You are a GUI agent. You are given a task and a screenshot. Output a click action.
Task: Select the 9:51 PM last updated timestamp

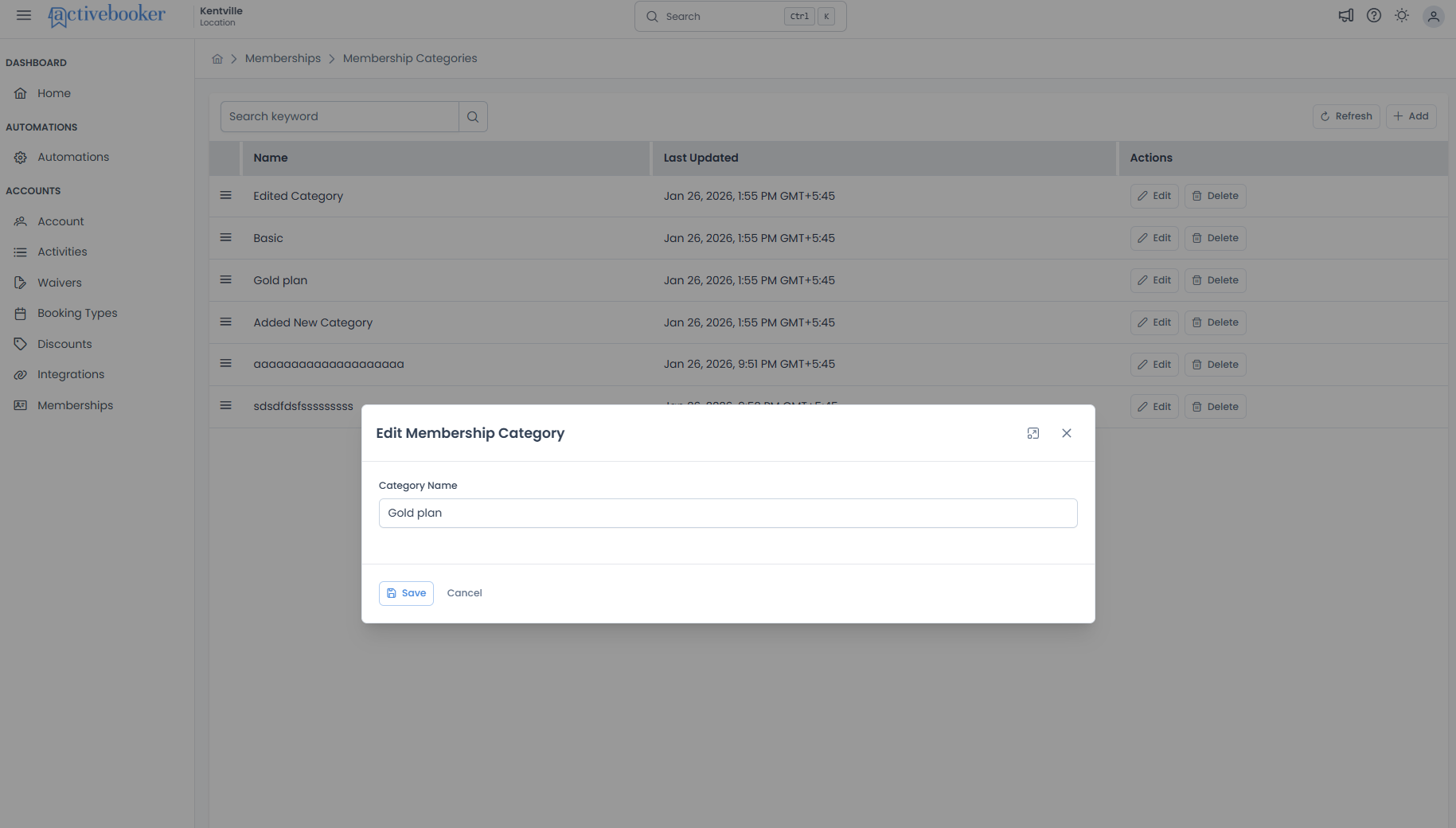tap(749, 364)
